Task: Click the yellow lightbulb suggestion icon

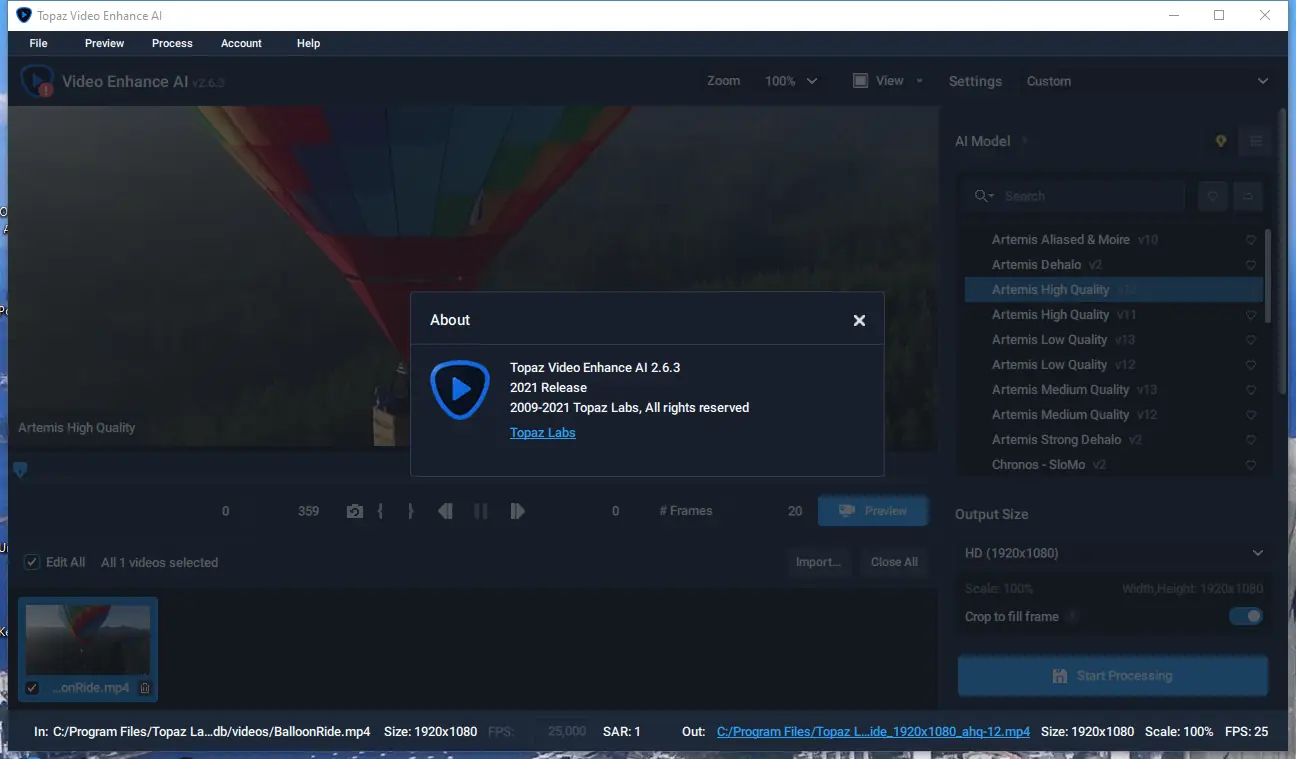Action: [1221, 141]
